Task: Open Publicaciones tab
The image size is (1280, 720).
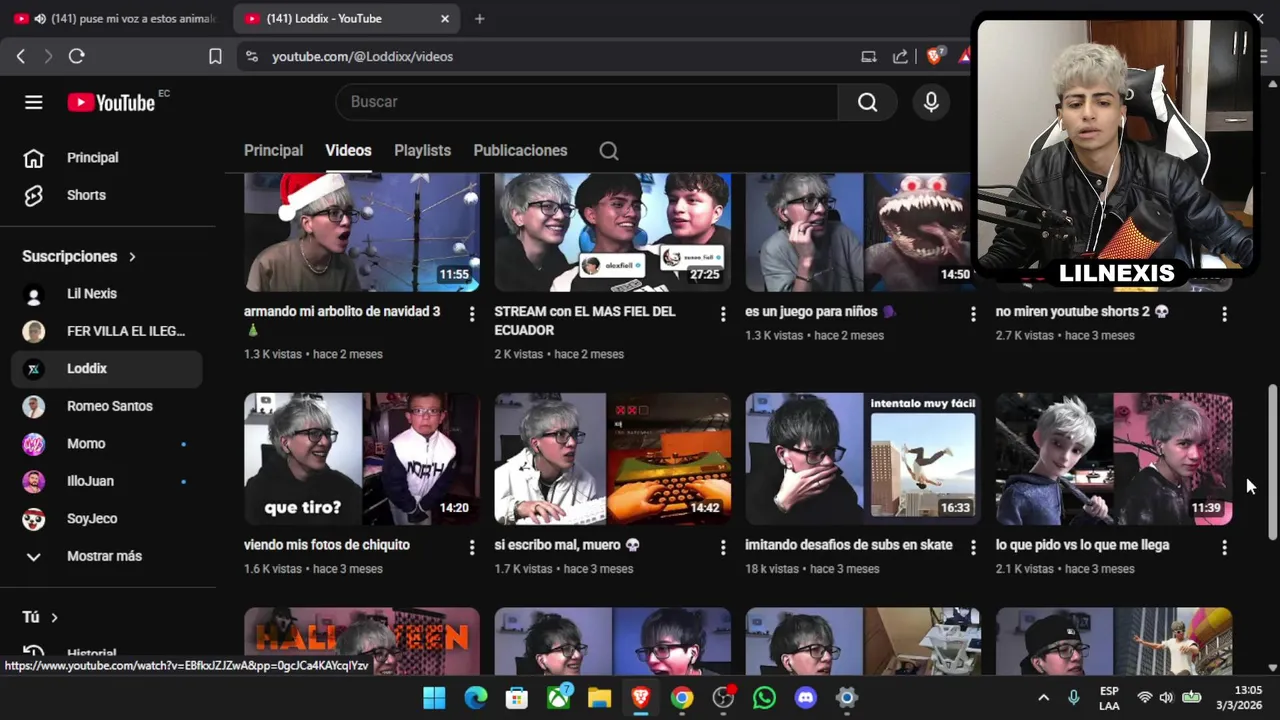Action: (x=520, y=151)
